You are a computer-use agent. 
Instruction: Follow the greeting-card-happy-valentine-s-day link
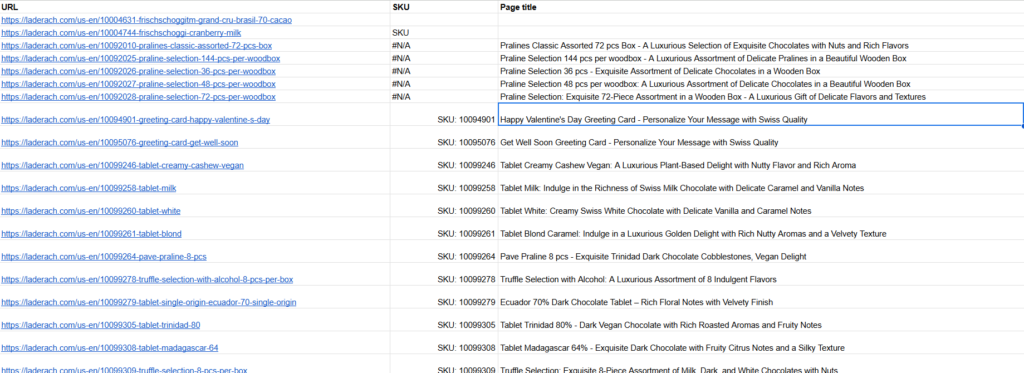[x=136, y=120]
